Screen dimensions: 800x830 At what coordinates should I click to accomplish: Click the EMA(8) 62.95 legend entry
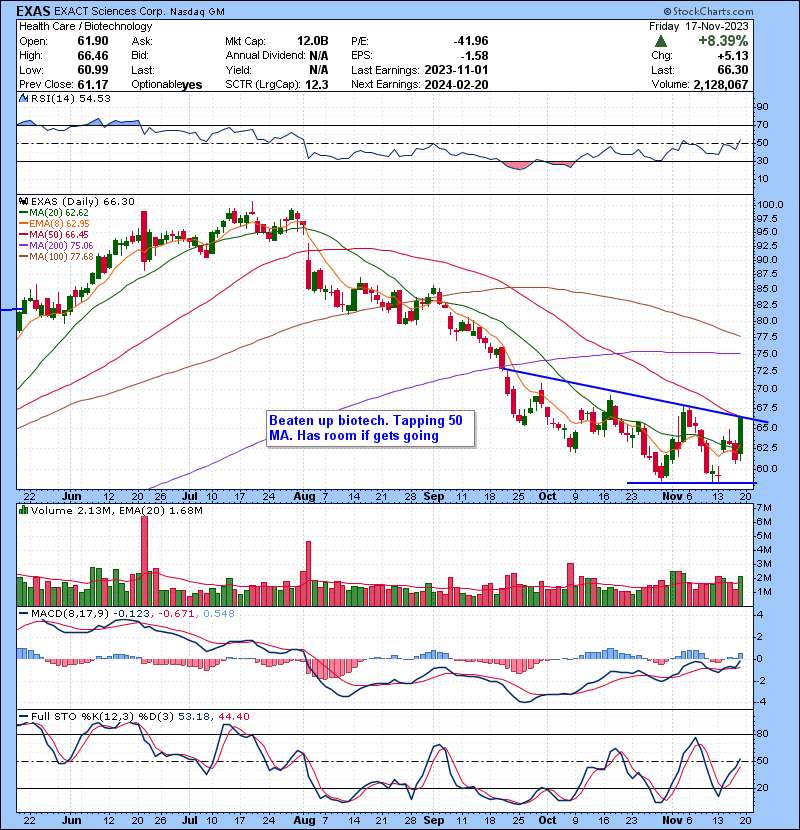(x=54, y=224)
